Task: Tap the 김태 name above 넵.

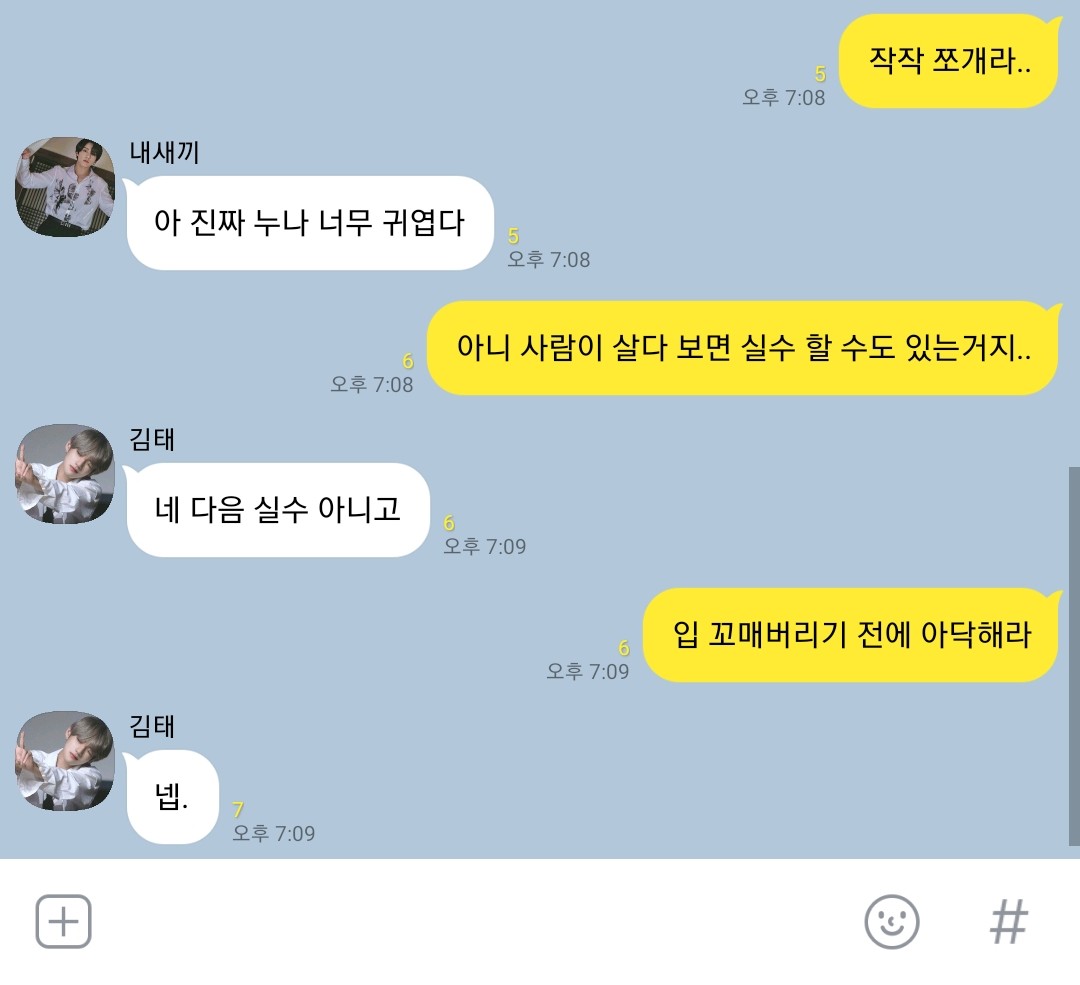Action: click(x=152, y=727)
